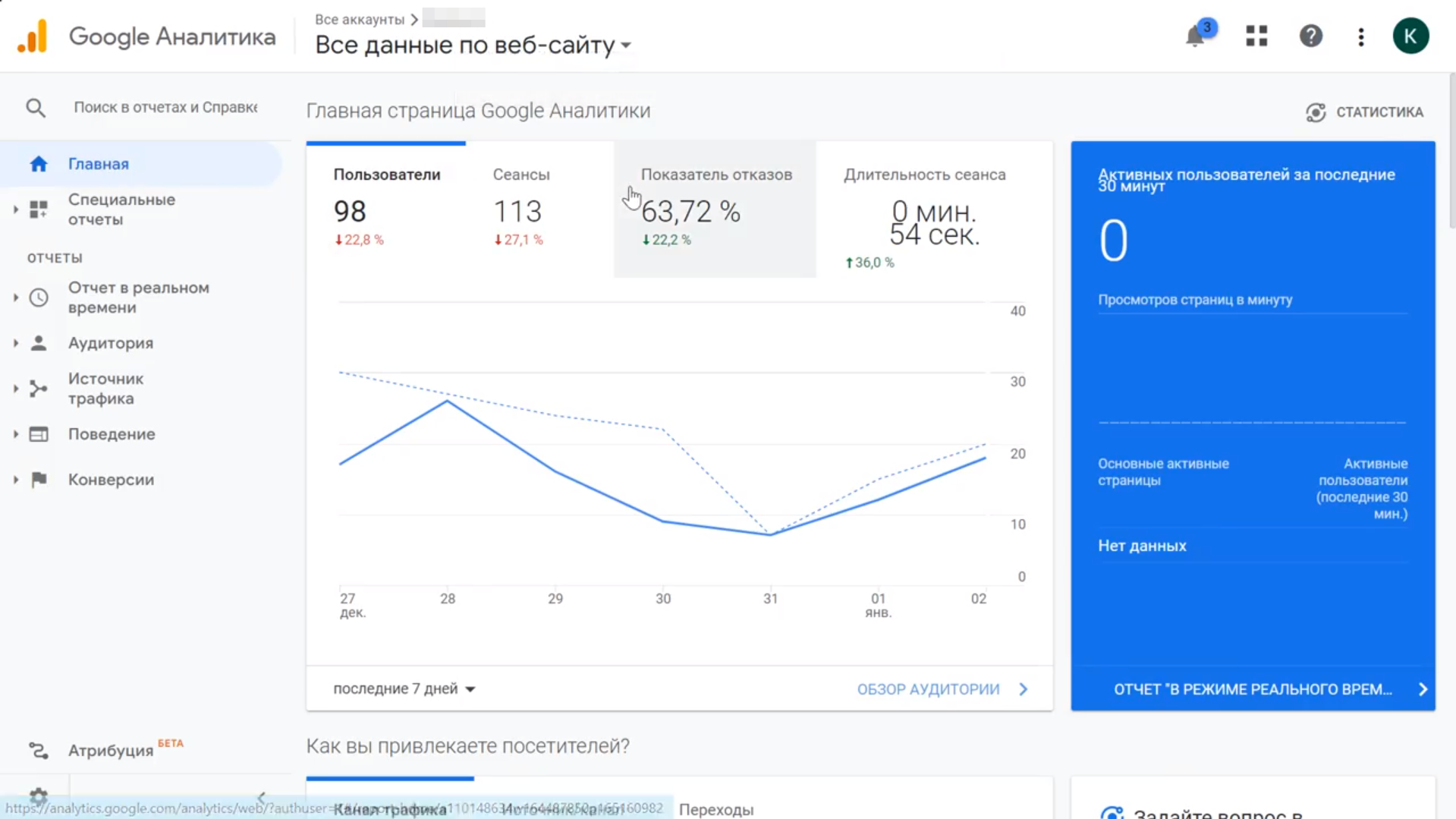Open the notifications bell

point(1196,36)
